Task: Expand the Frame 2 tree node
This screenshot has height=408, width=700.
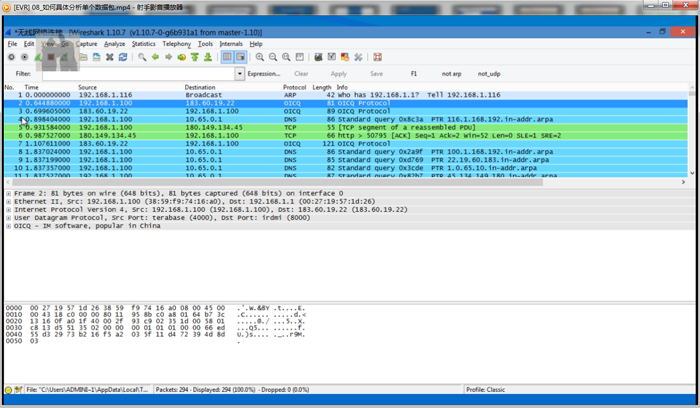Action: tap(8, 193)
